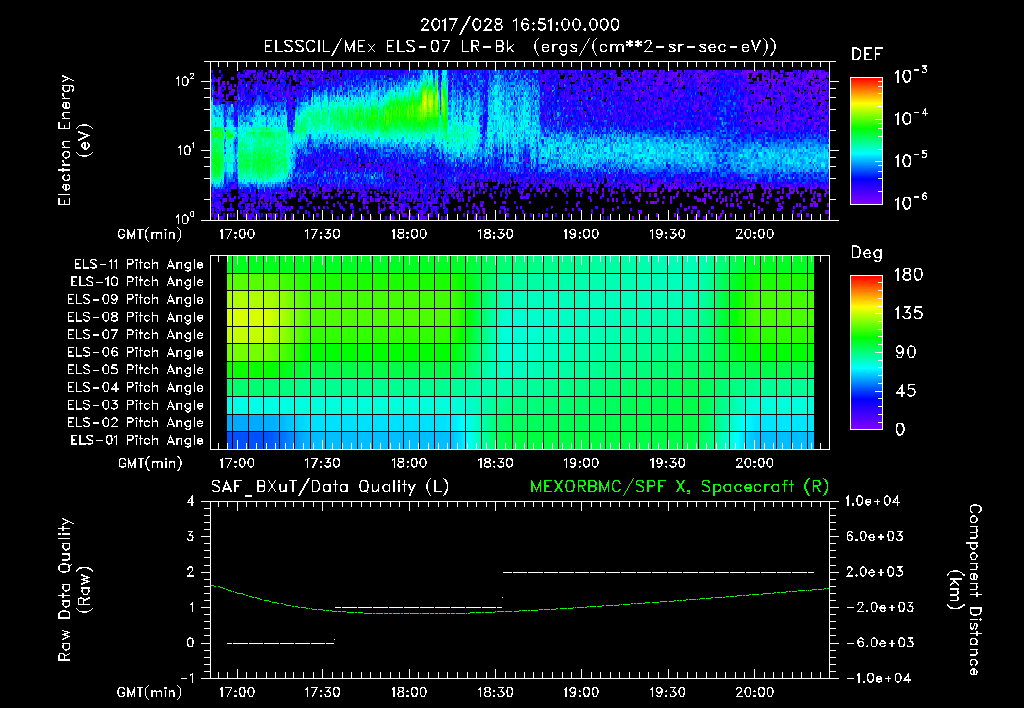Click the 20:00 tick under bottom plot
1024x708 pixels.
coord(754,692)
